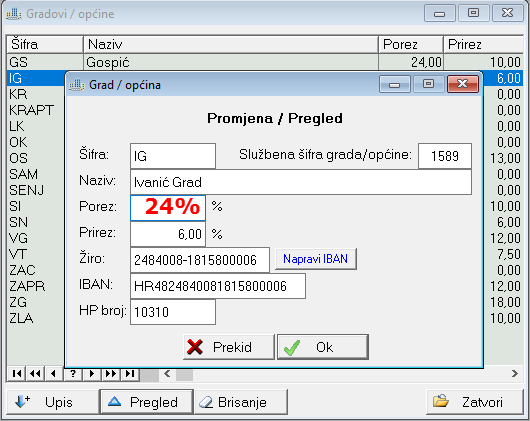Screen dimensions: 530x421
Task: Click the Pregled button
Action: [x=146, y=402]
